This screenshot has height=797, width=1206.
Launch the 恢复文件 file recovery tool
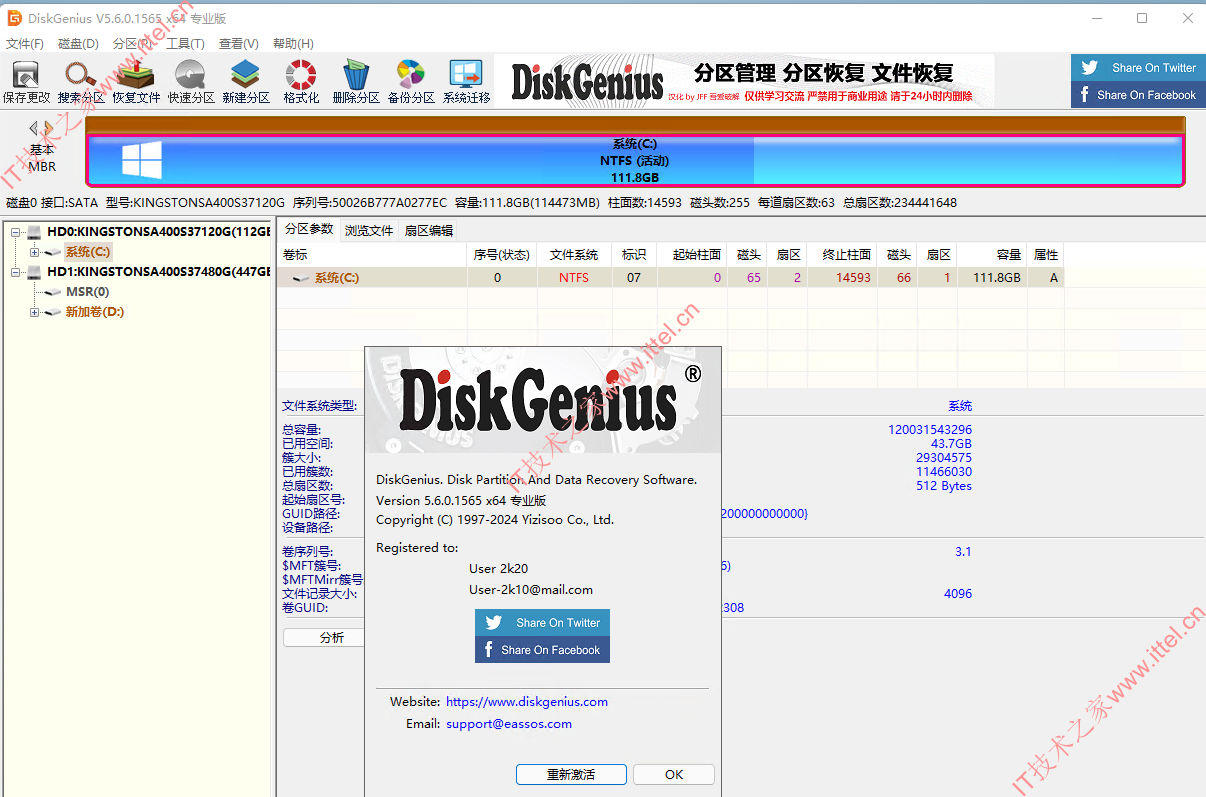pos(136,81)
